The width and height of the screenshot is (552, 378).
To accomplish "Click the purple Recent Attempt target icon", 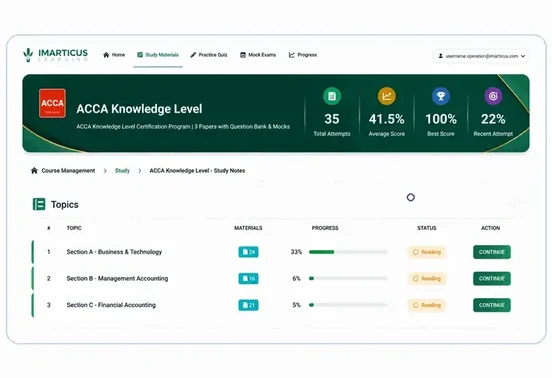I will click(x=493, y=96).
